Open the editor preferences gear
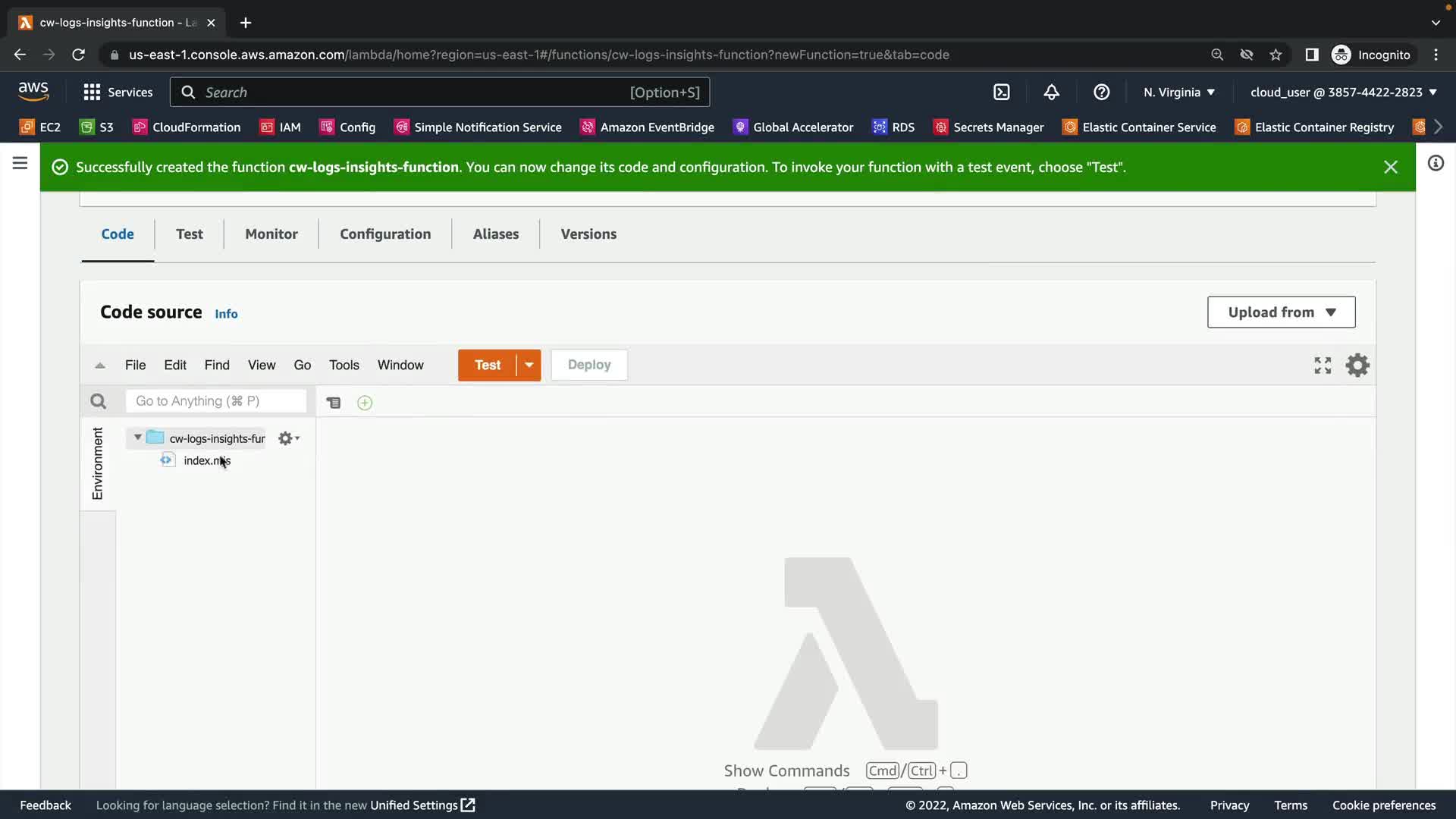 [x=1357, y=366]
